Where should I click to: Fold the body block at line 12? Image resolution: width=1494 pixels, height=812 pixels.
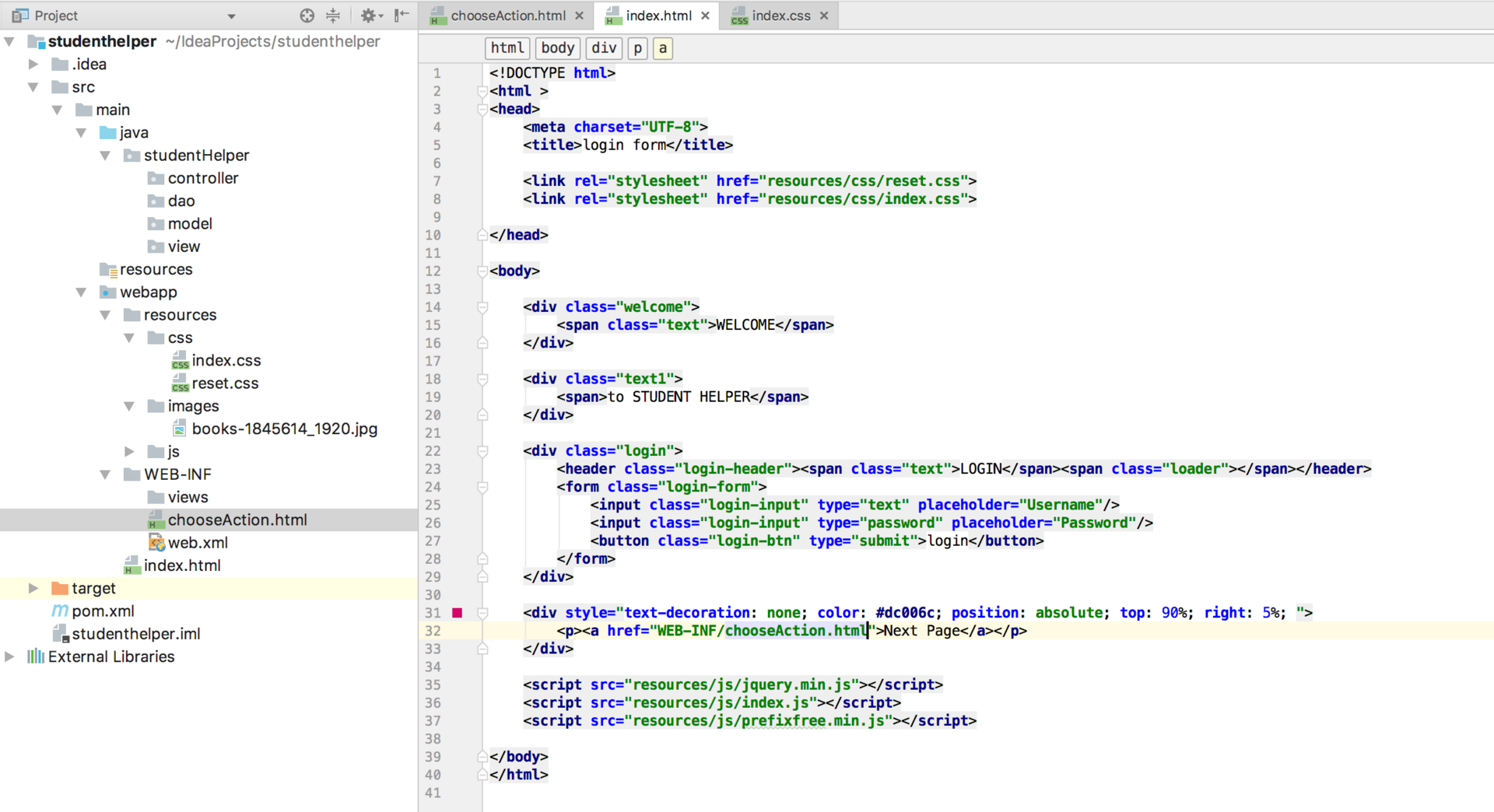482,271
